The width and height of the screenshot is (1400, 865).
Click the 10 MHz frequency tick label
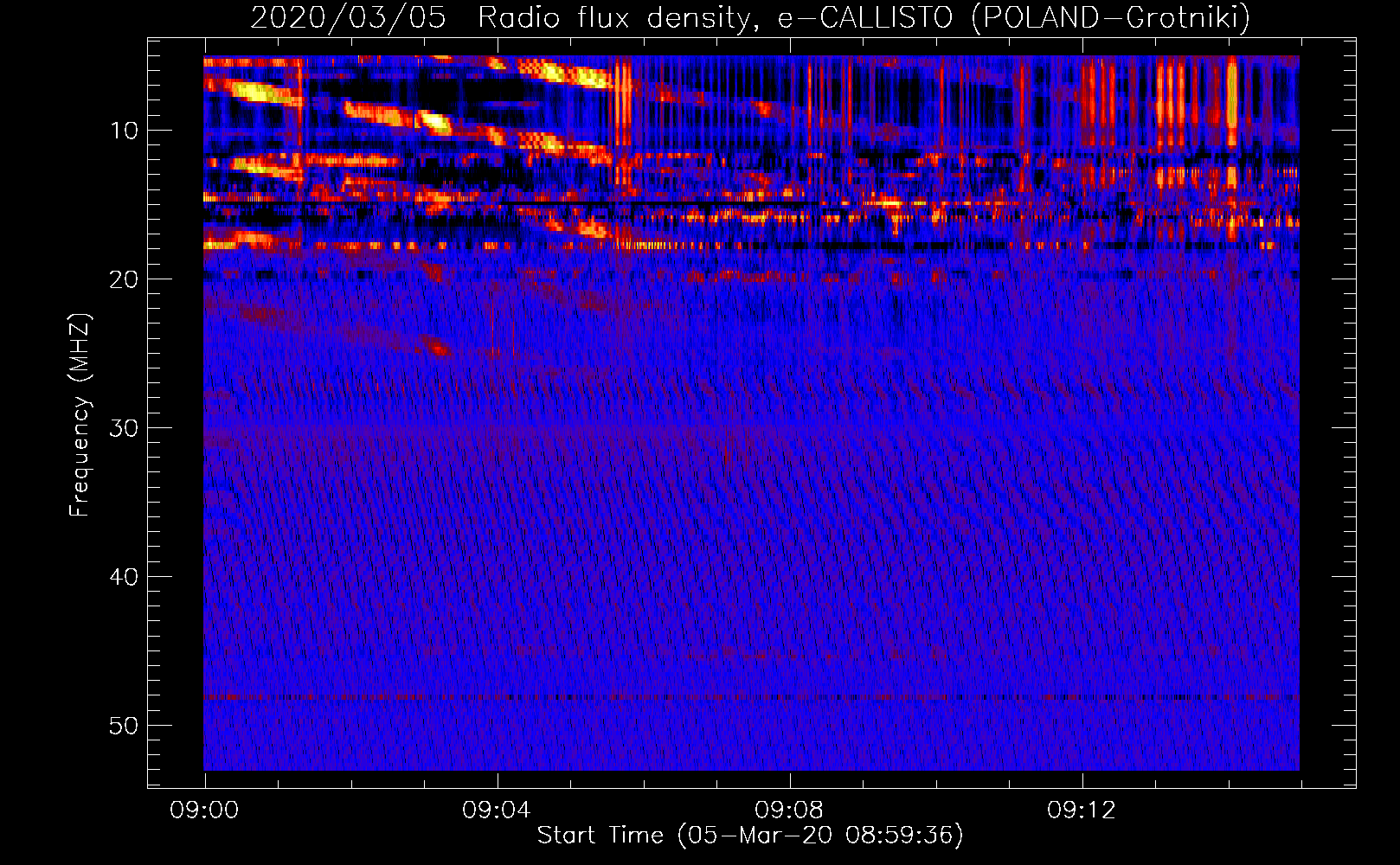124,131
